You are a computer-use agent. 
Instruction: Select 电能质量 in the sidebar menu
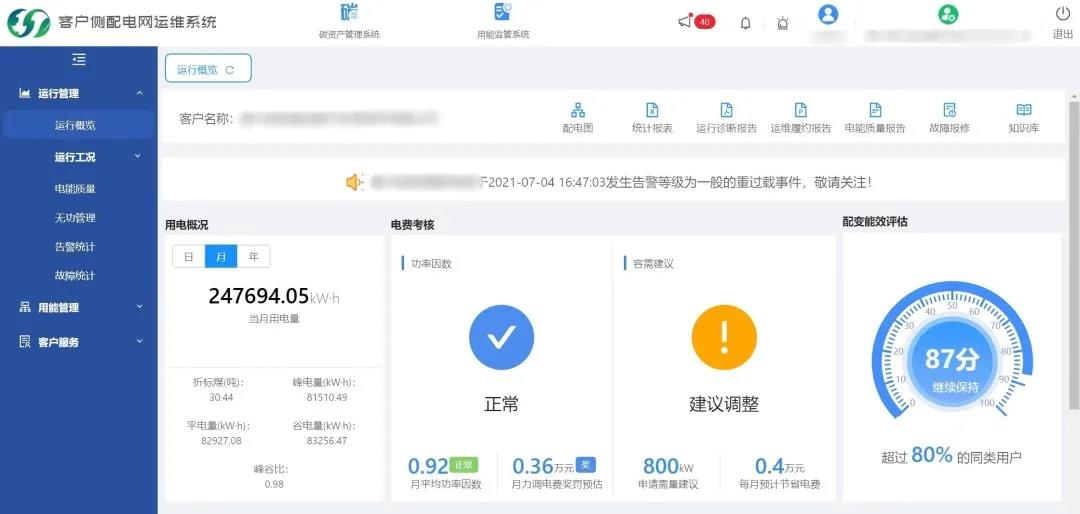pos(75,188)
